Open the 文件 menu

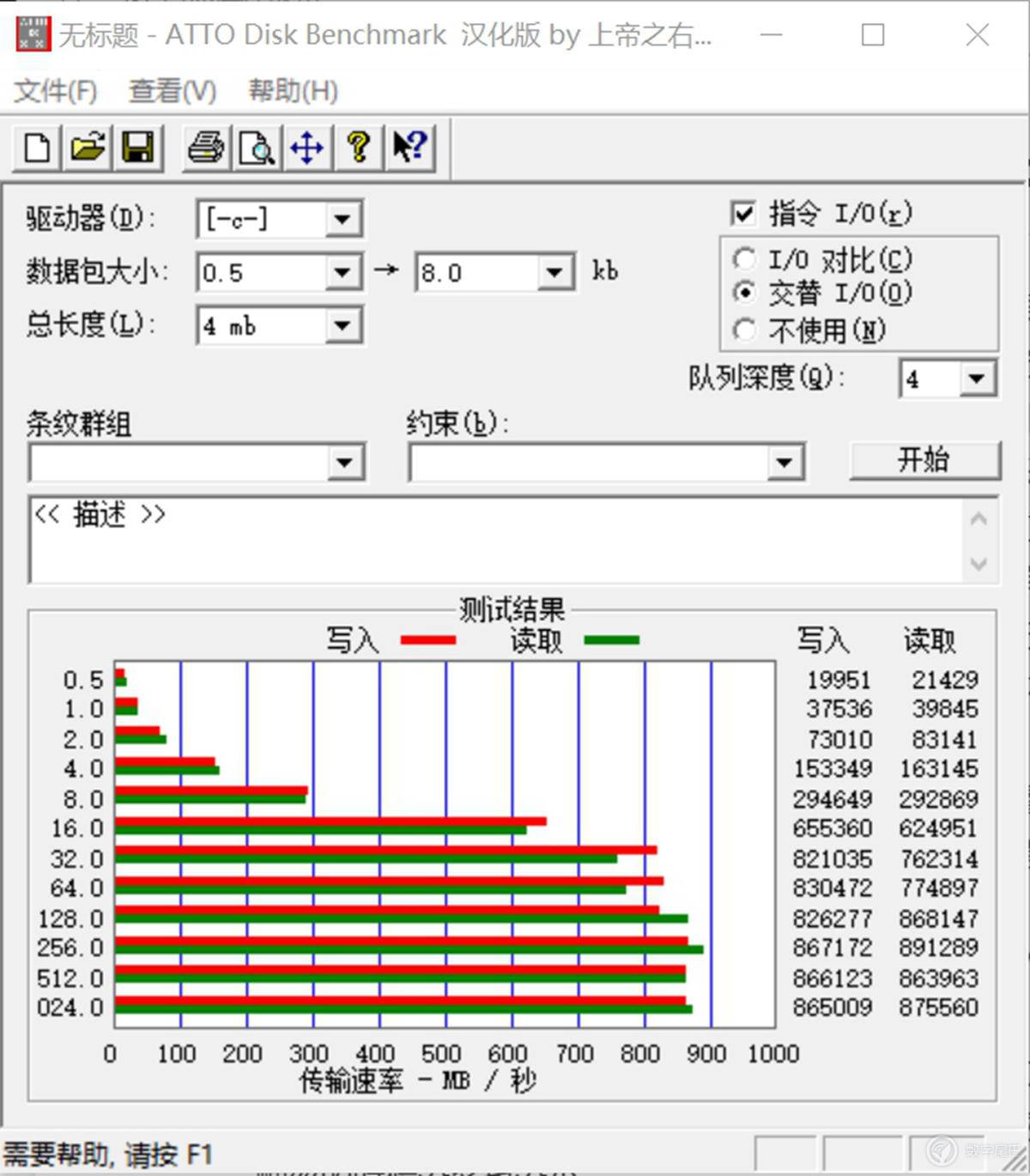(55, 91)
